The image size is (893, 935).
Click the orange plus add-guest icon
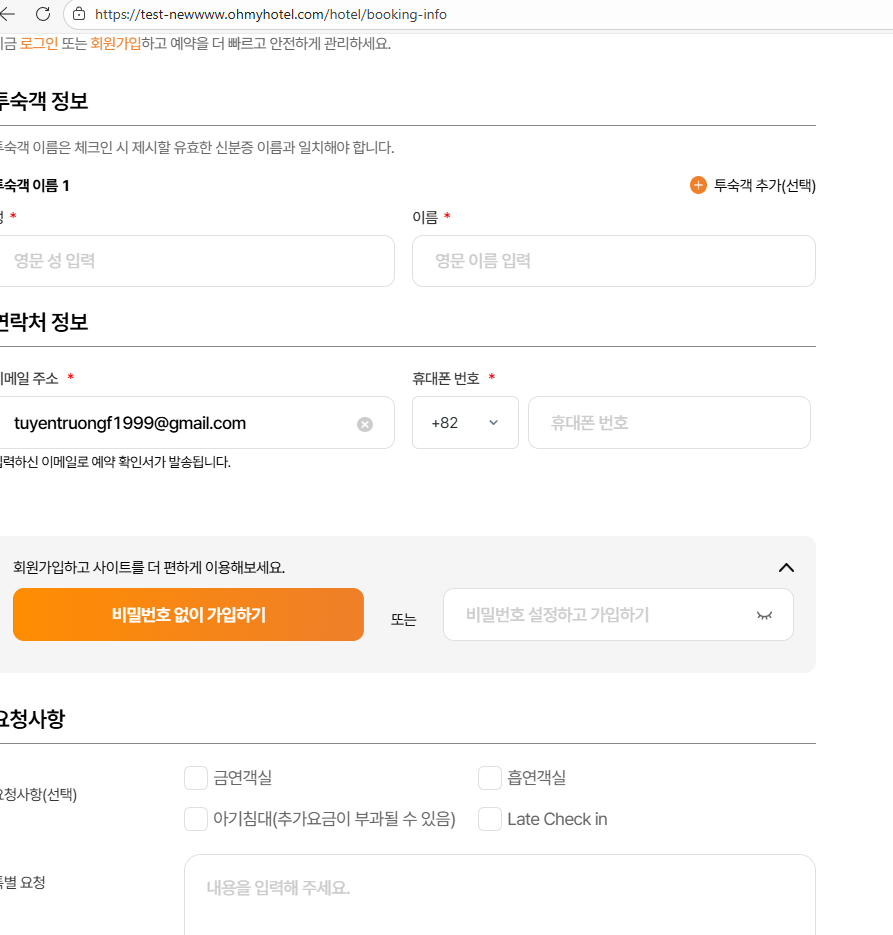698,185
